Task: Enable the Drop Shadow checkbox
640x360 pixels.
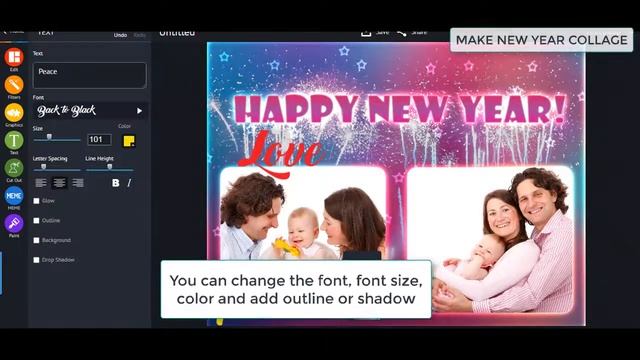Action: tap(36, 260)
